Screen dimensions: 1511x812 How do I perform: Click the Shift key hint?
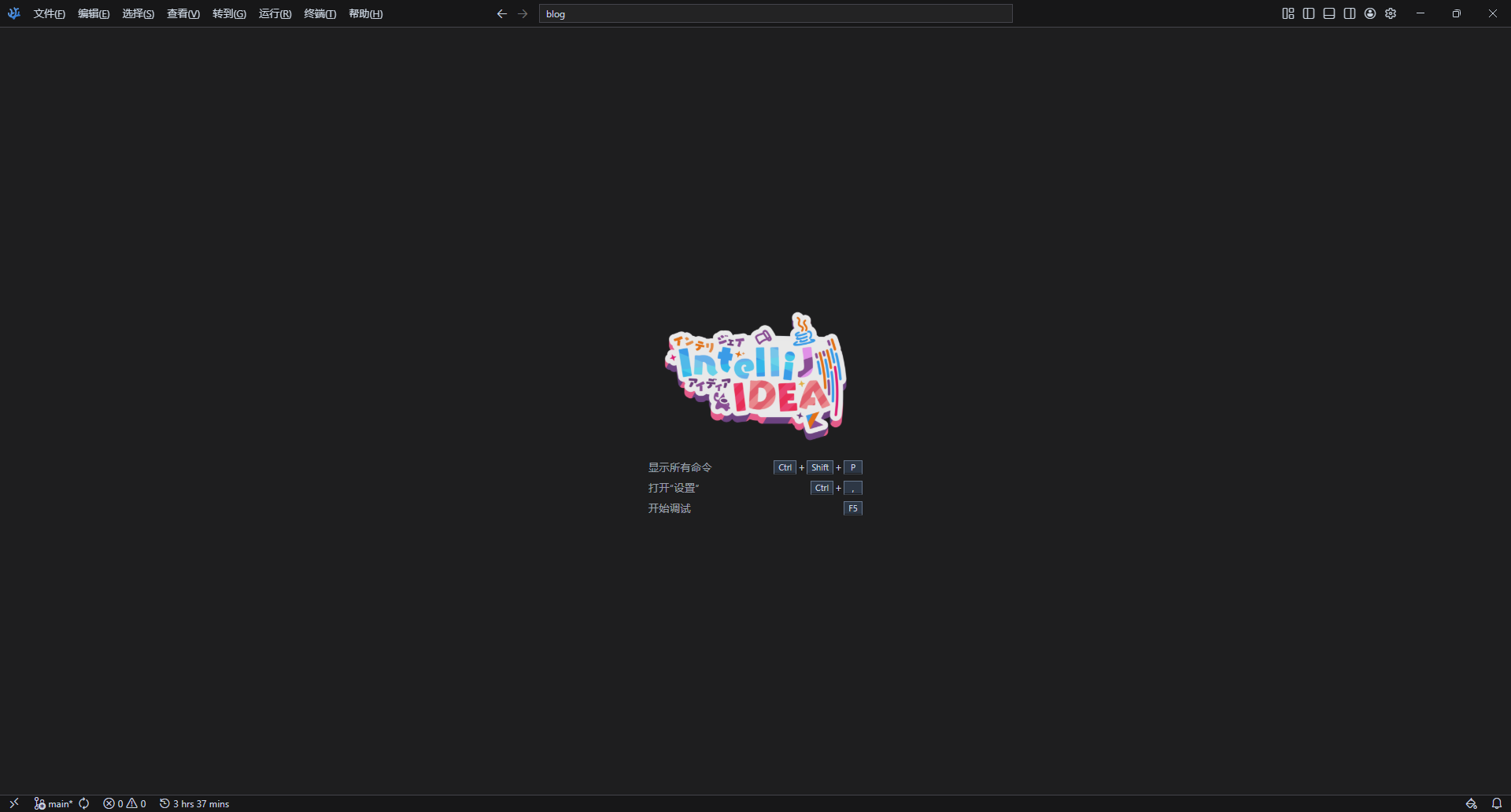pyautogui.click(x=820, y=467)
